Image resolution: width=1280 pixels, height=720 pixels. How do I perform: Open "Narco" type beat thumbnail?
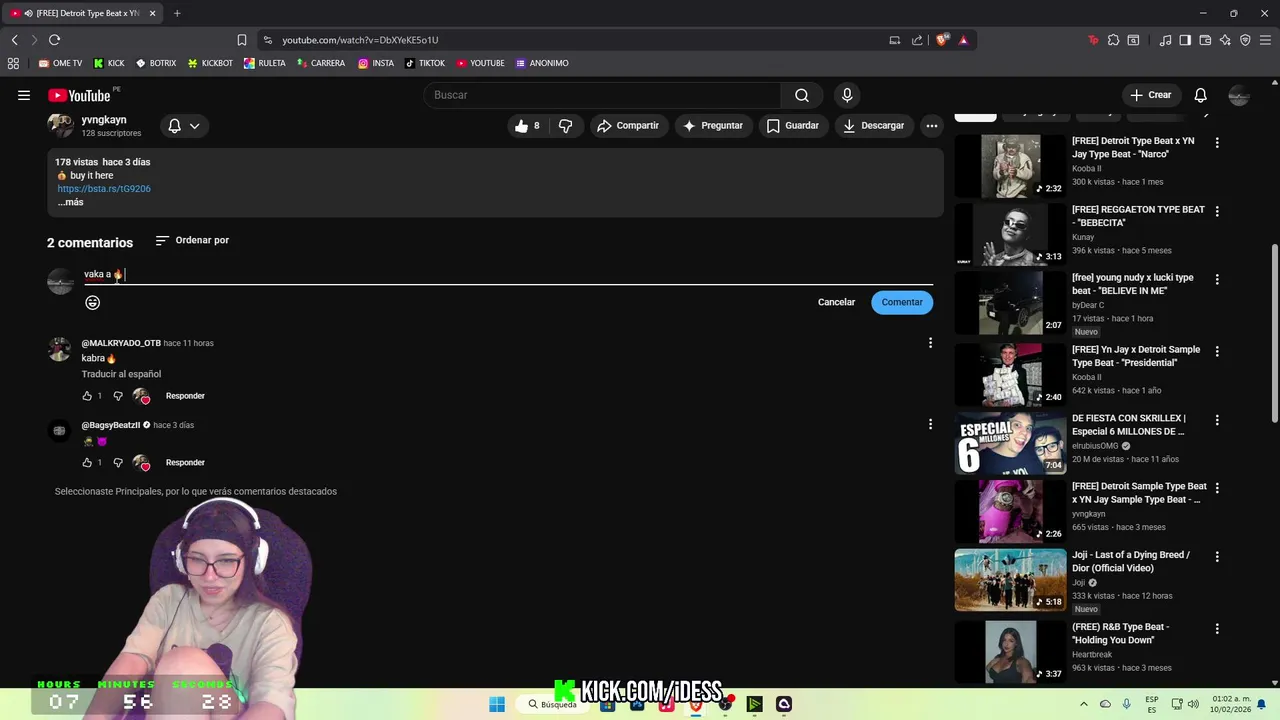1010,165
